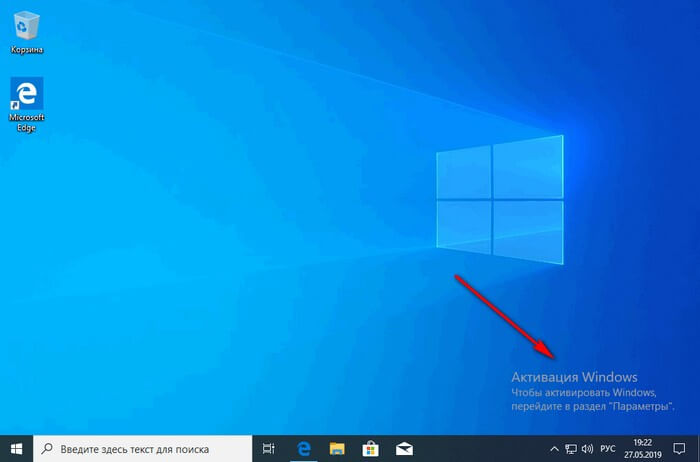This screenshot has width=700, height=462.
Task: Select the Microsoft Edge desktop shortcut
Action: click(x=26, y=104)
